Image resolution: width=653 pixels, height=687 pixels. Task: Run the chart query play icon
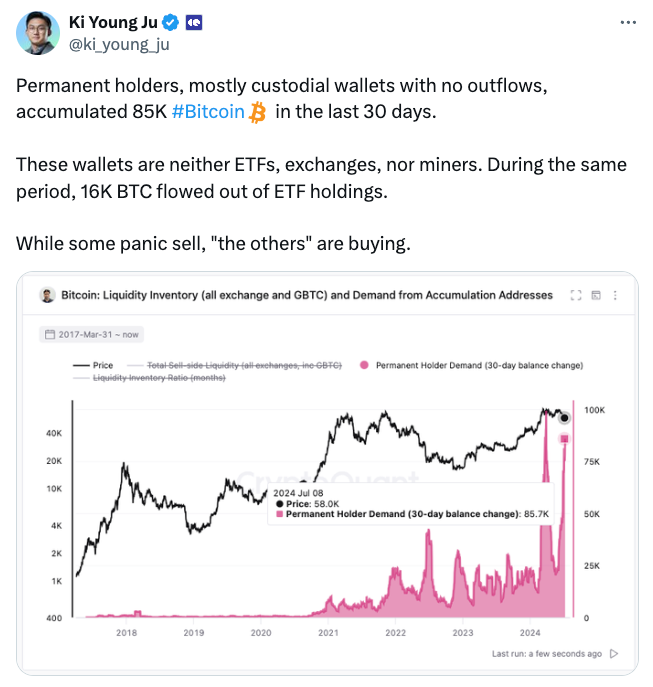(614, 654)
